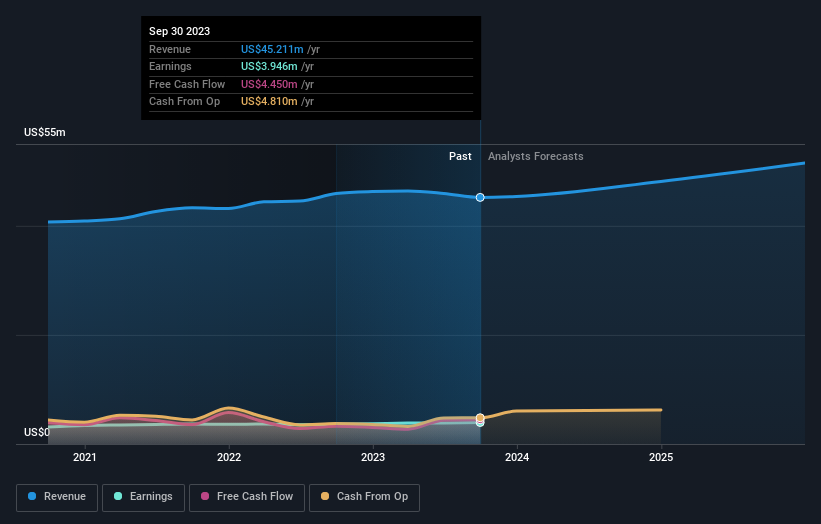Click the 2021 x-axis label
The width and height of the screenshot is (821, 524).
[85, 457]
